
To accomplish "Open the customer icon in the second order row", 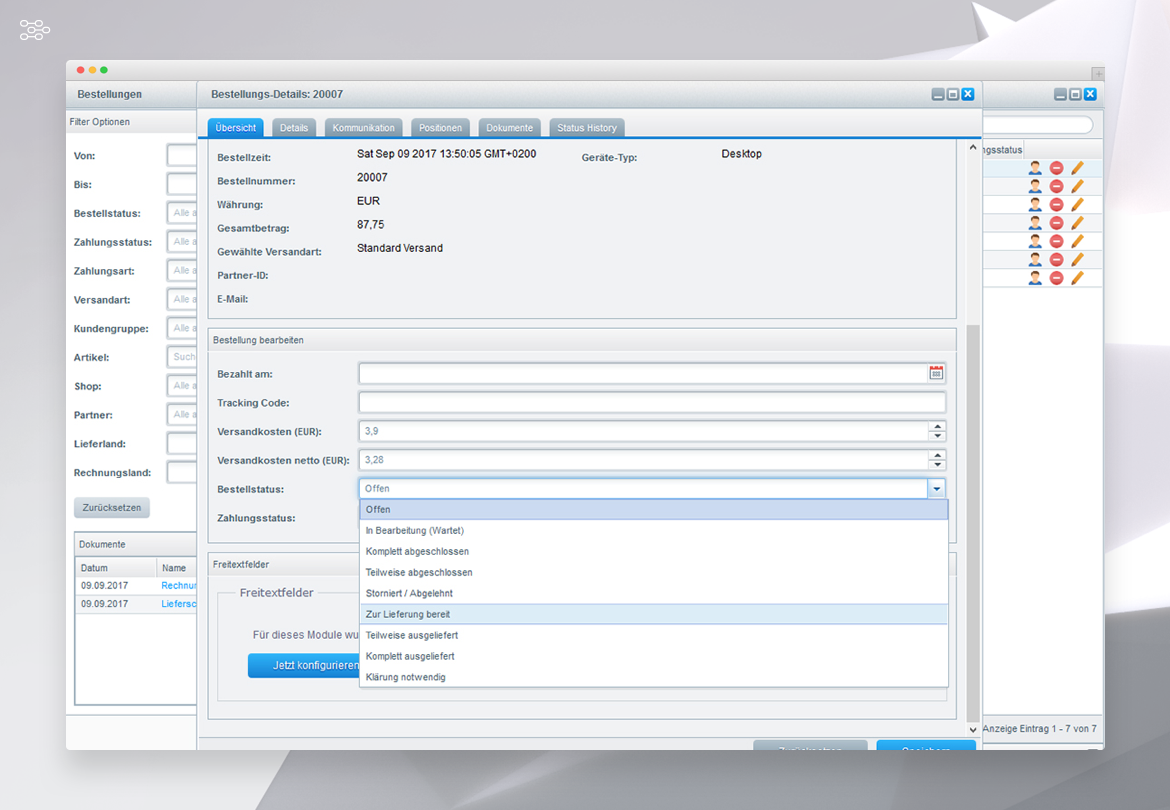I will 1035,186.
